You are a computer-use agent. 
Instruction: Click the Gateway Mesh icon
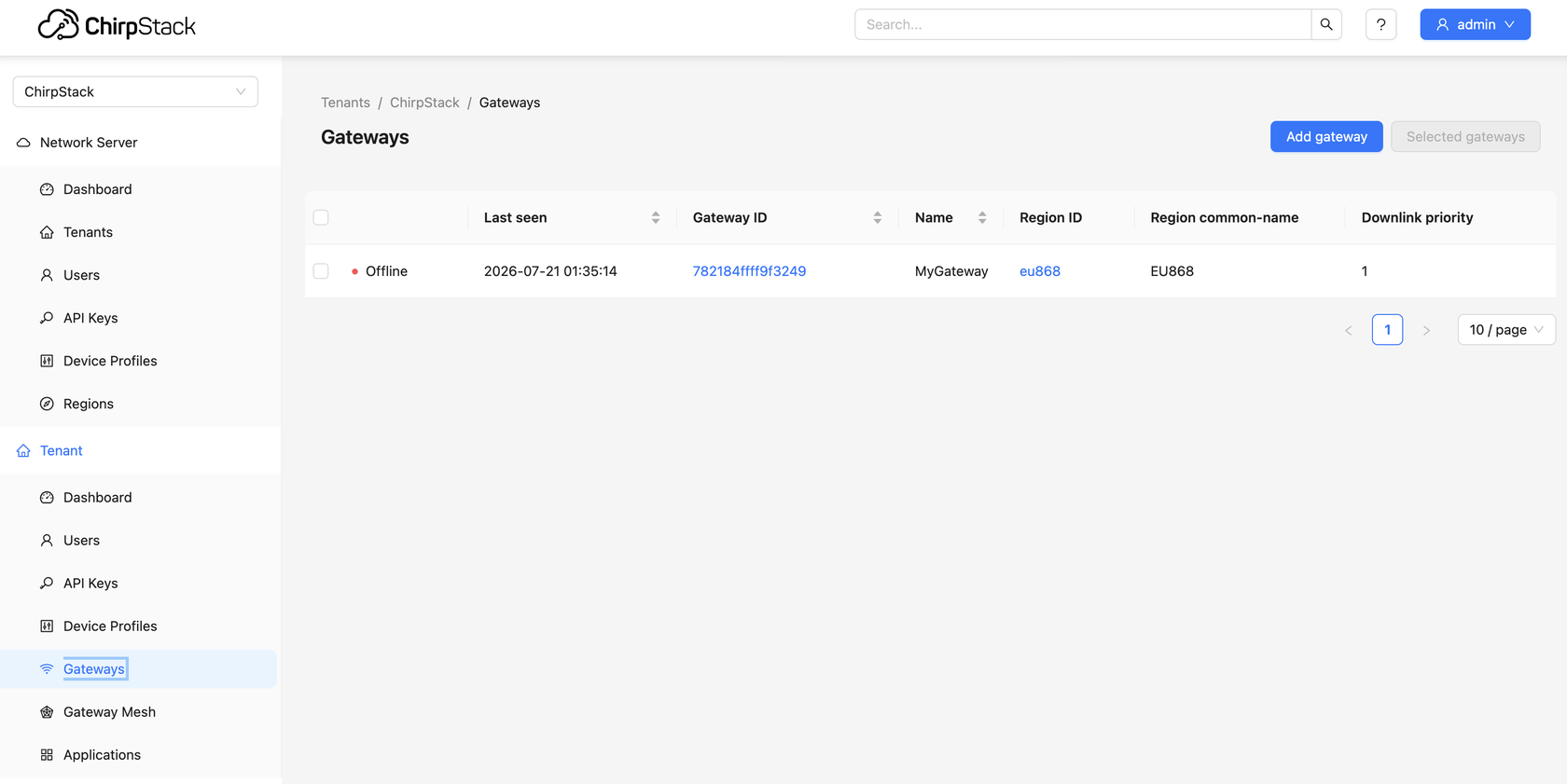tap(47, 712)
